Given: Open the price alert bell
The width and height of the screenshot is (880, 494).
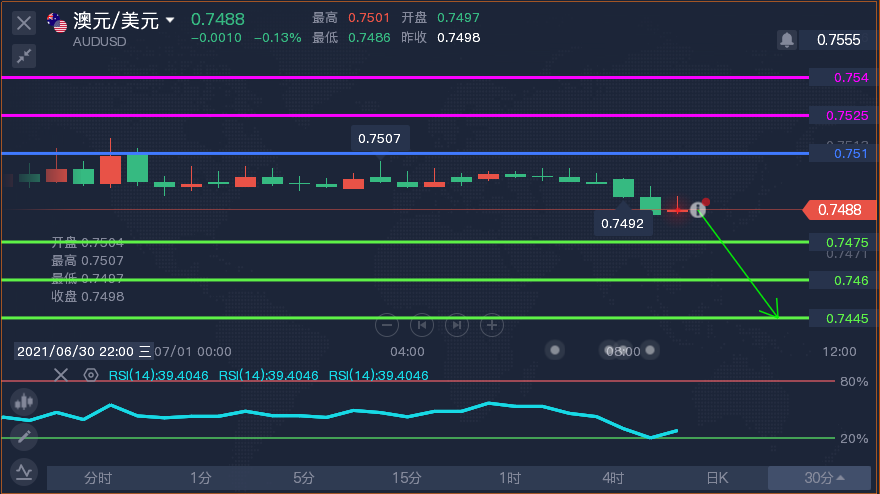Looking at the screenshot, I should (787, 40).
